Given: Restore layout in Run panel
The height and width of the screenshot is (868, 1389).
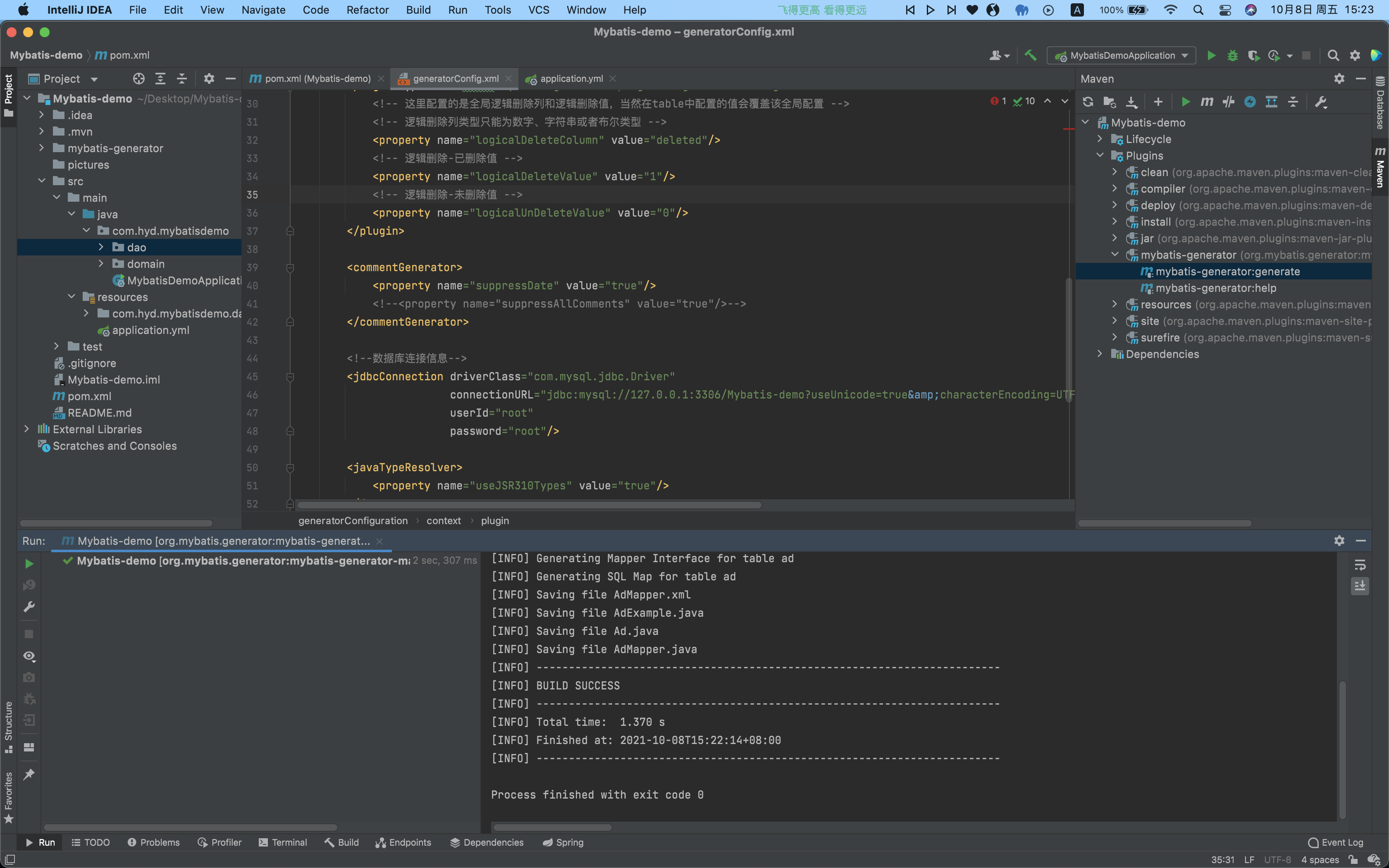Looking at the screenshot, I should pos(29,747).
